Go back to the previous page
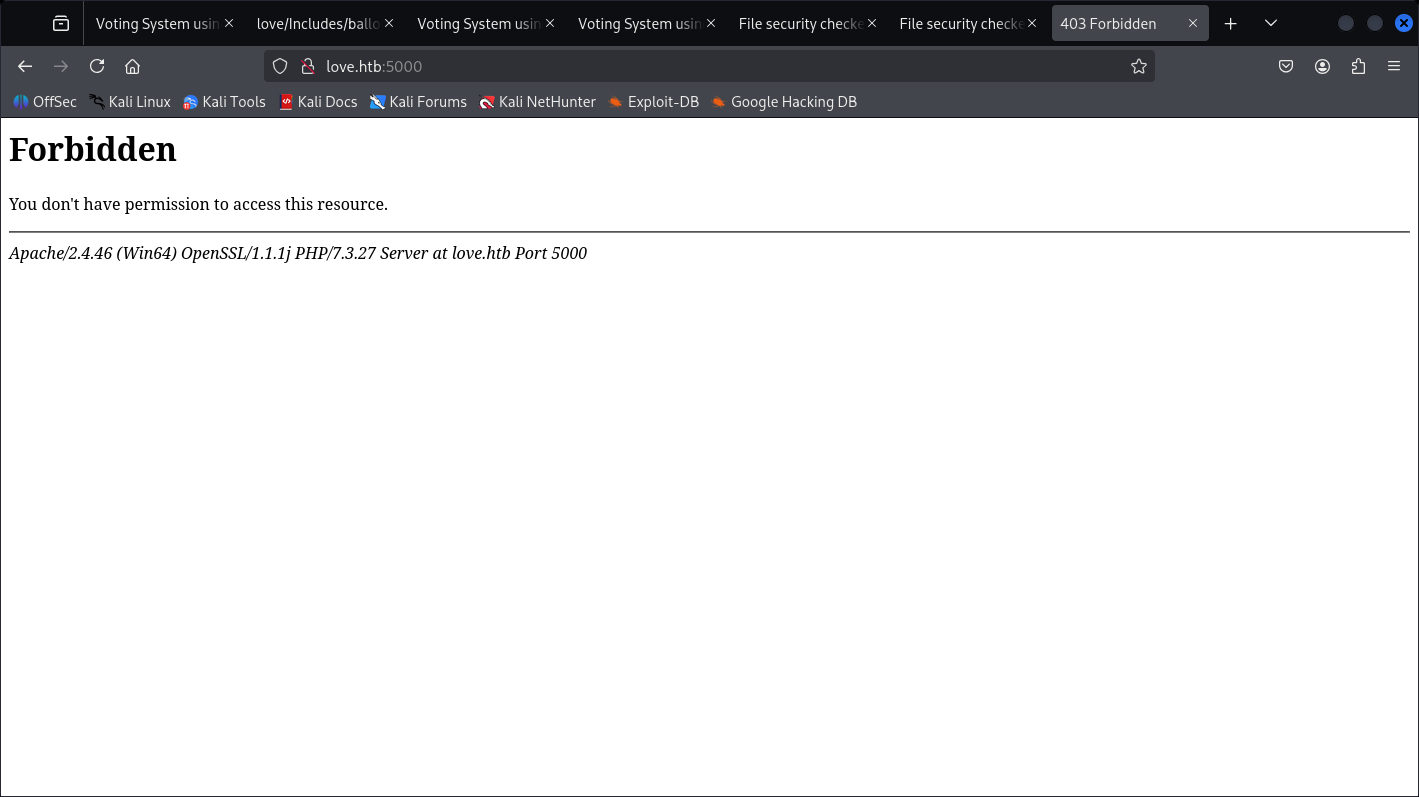This screenshot has width=1419, height=797. click(25, 66)
